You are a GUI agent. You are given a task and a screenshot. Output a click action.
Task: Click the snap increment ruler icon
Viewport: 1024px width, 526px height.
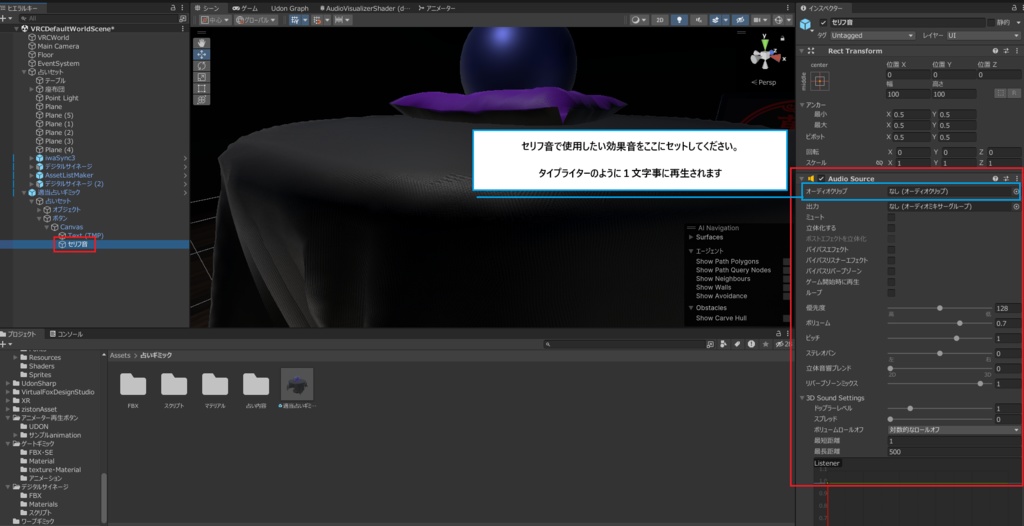click(x=342, y=20)
